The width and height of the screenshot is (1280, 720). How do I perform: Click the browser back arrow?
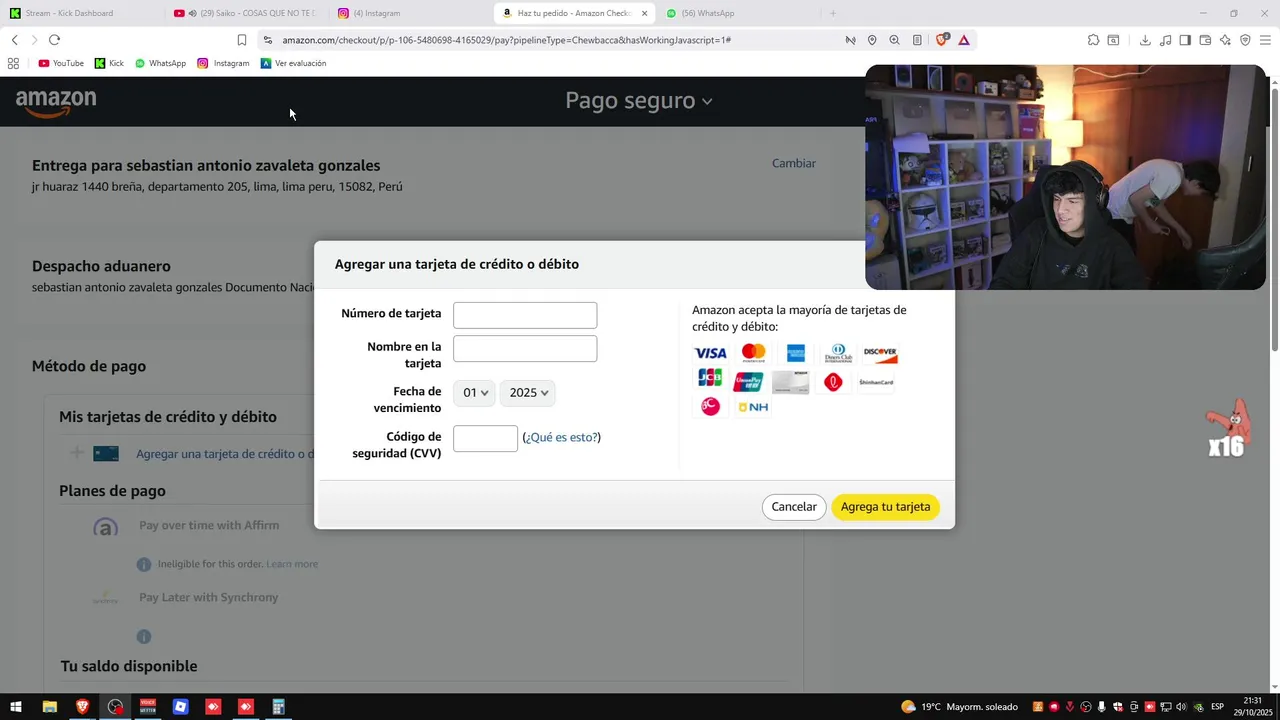pos(14,40)
